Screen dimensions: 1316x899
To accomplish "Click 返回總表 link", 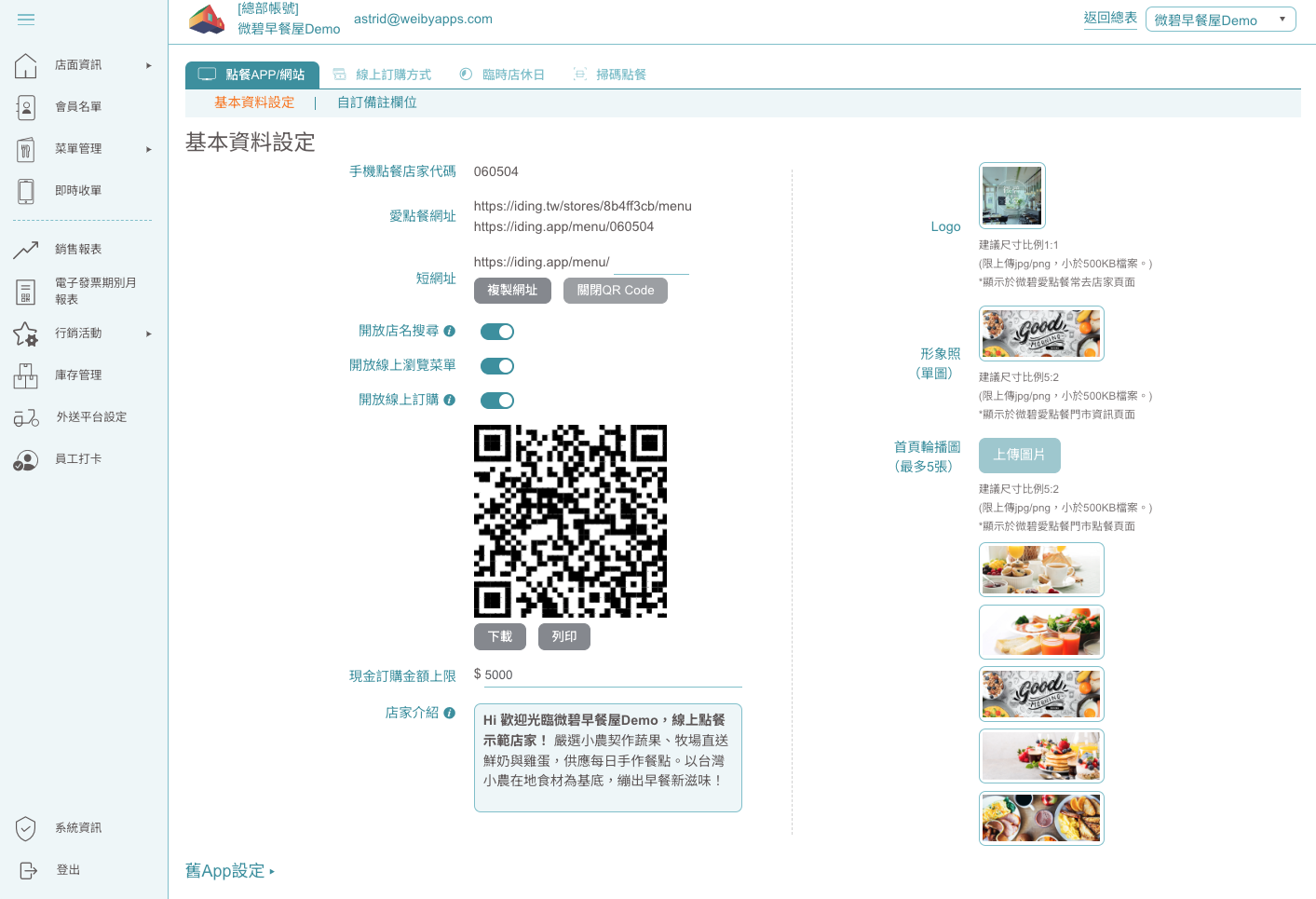I will (1110, 18).
